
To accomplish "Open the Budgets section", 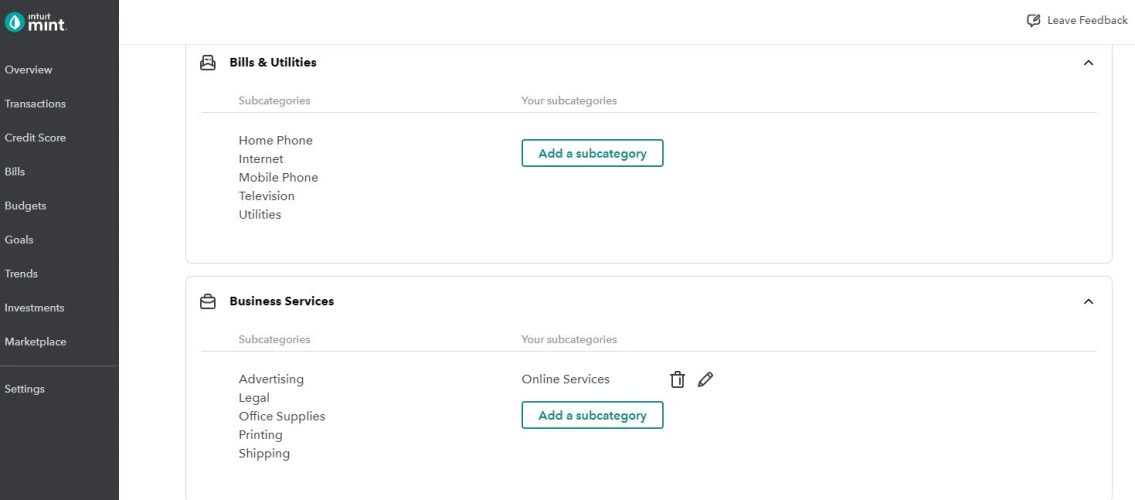I will [x=25, y=206].
